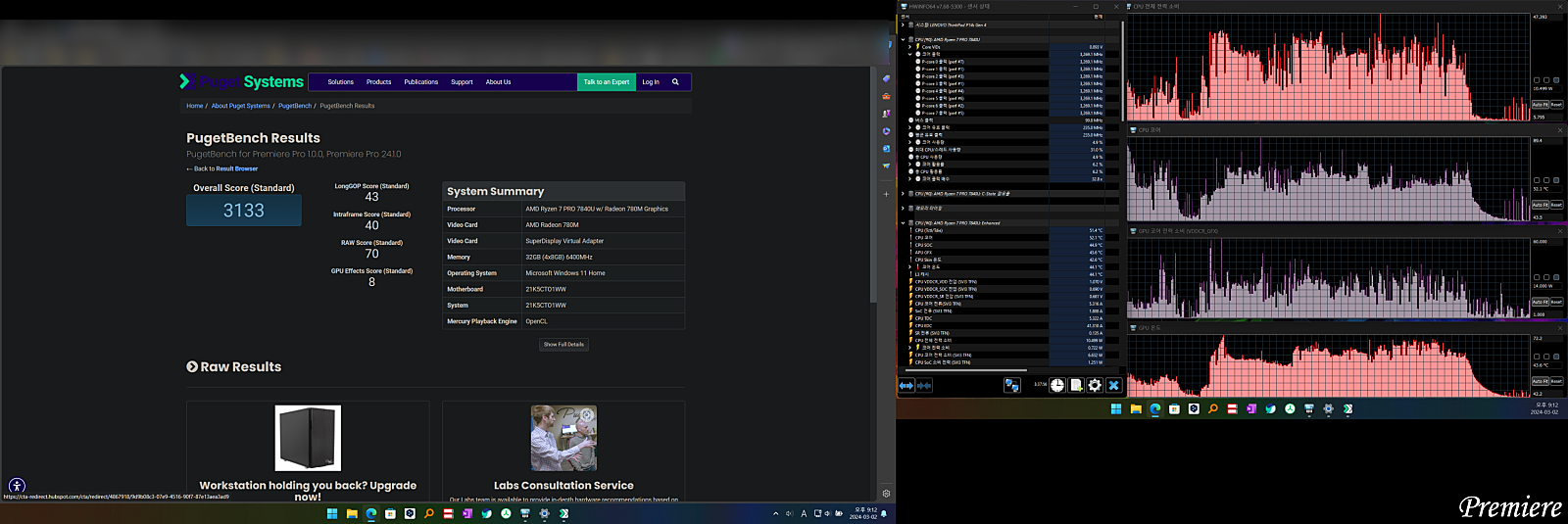Open File Explorer on the left screen taskbar
Viewport: 1568px width, 524px height.
(x=352, y=513)
